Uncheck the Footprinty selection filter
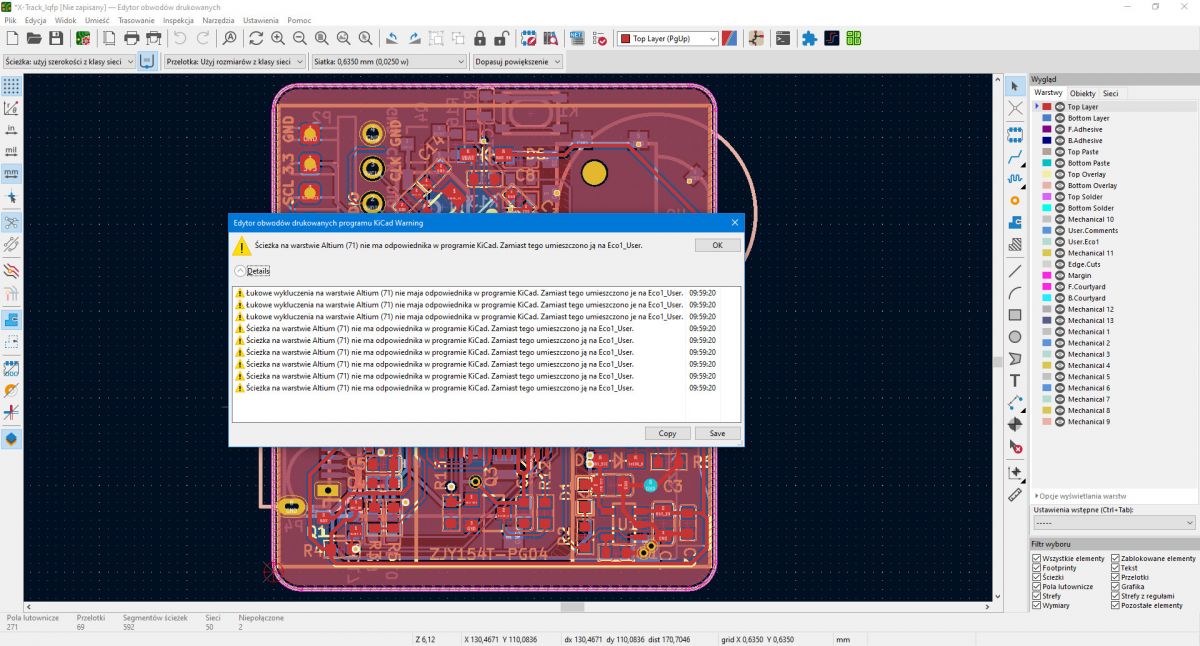1200x646 pixels. [1037, 568]
